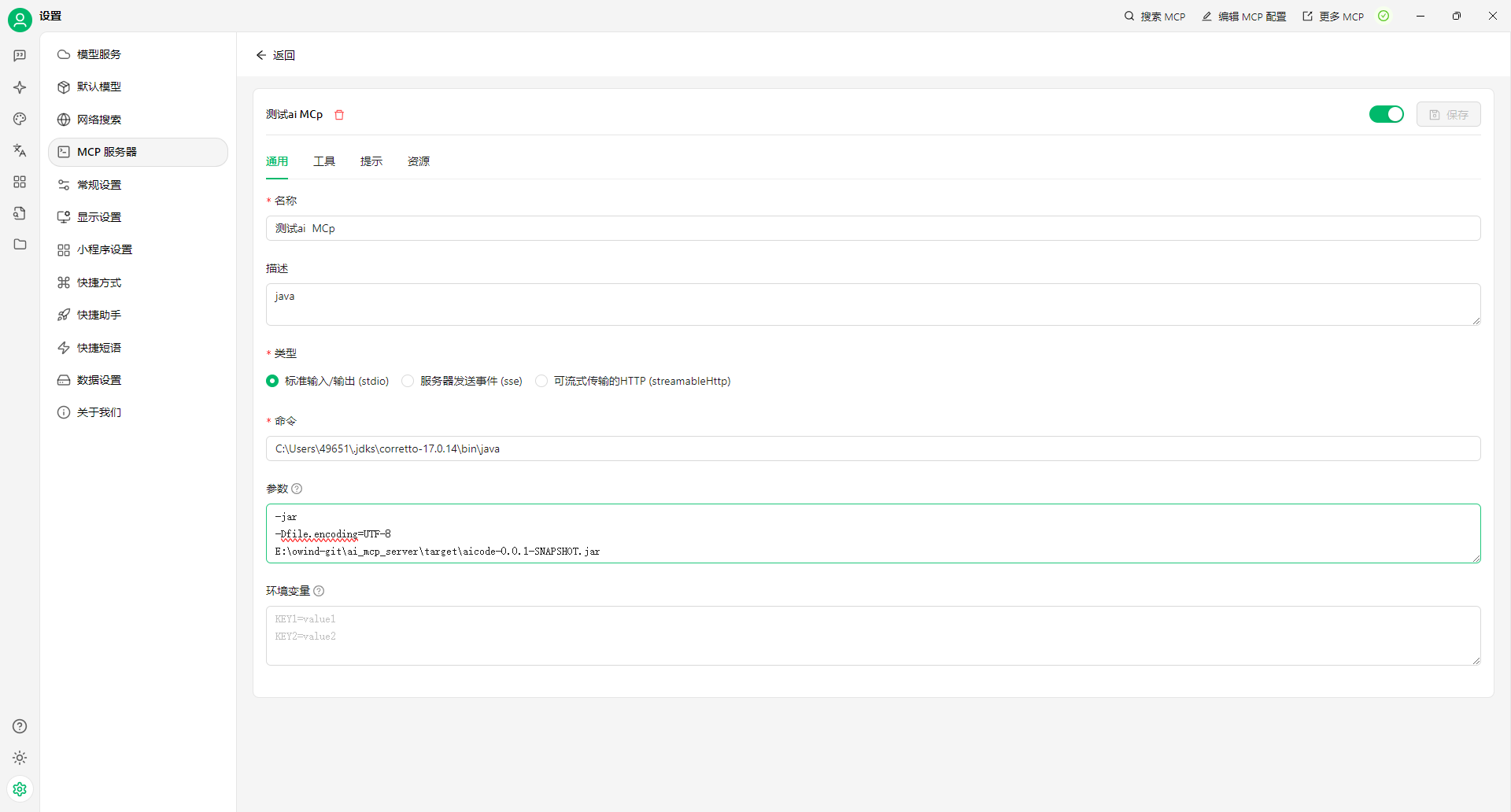Click 编辑 MCP 配置 in the top bar
The image size is (1511, 812).
[x=1244, y=17]
